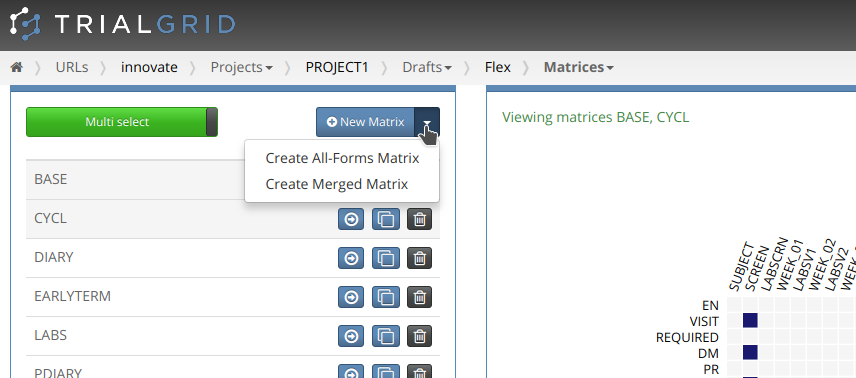Open the Flex draft breadcrumb link
The height and width of the screenshot is (378, 856).
point(498,67)
